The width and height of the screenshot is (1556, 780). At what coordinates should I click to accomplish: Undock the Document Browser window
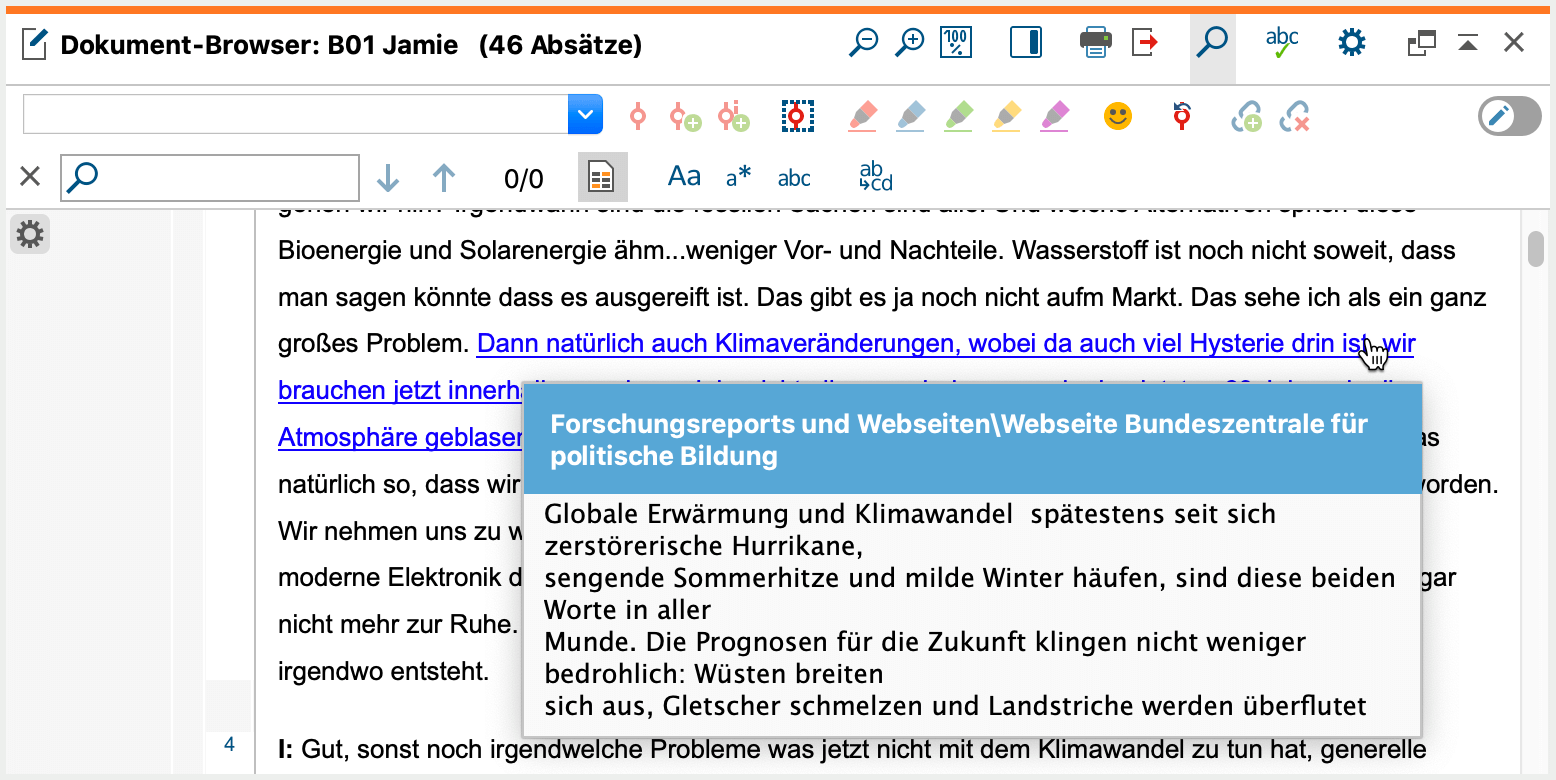tap(1421, 43)
